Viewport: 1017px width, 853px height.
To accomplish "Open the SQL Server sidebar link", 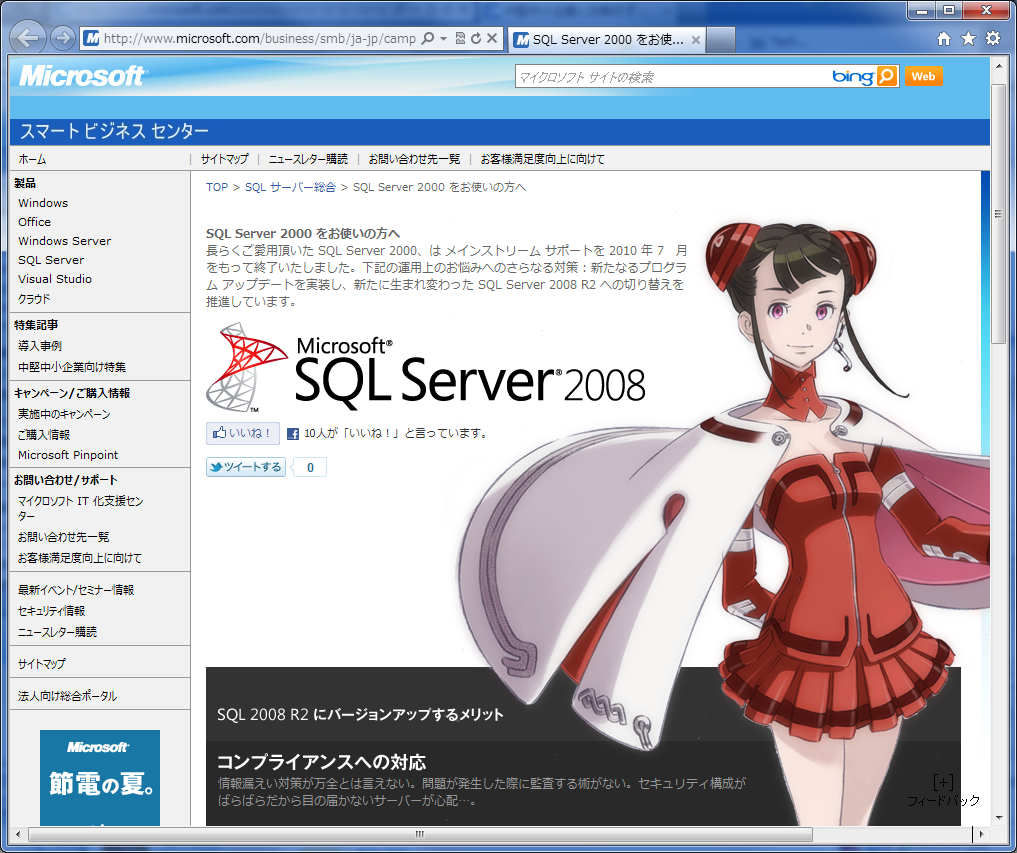I will click(x=51, y=260).
